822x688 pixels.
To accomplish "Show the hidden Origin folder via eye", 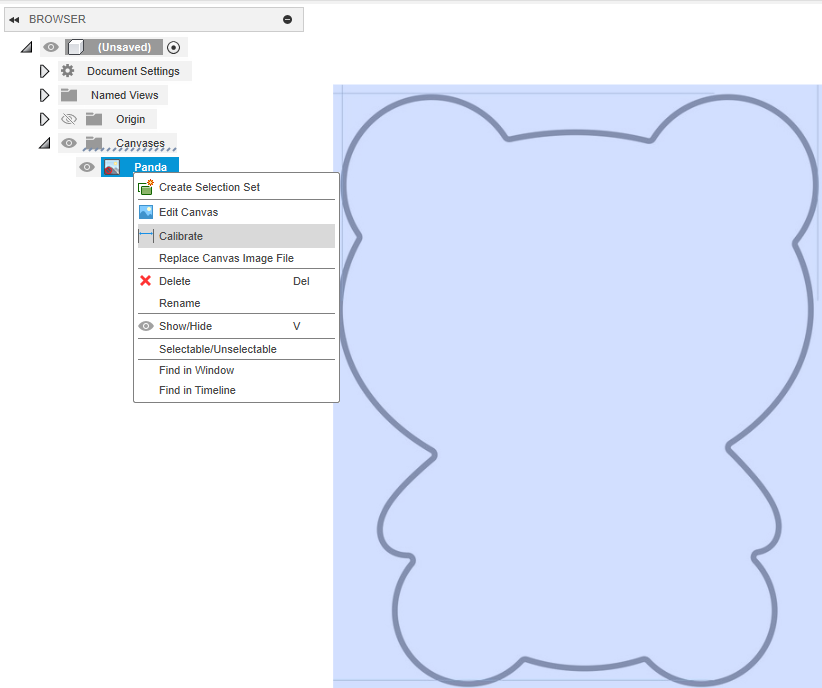I will click(69, 120).
